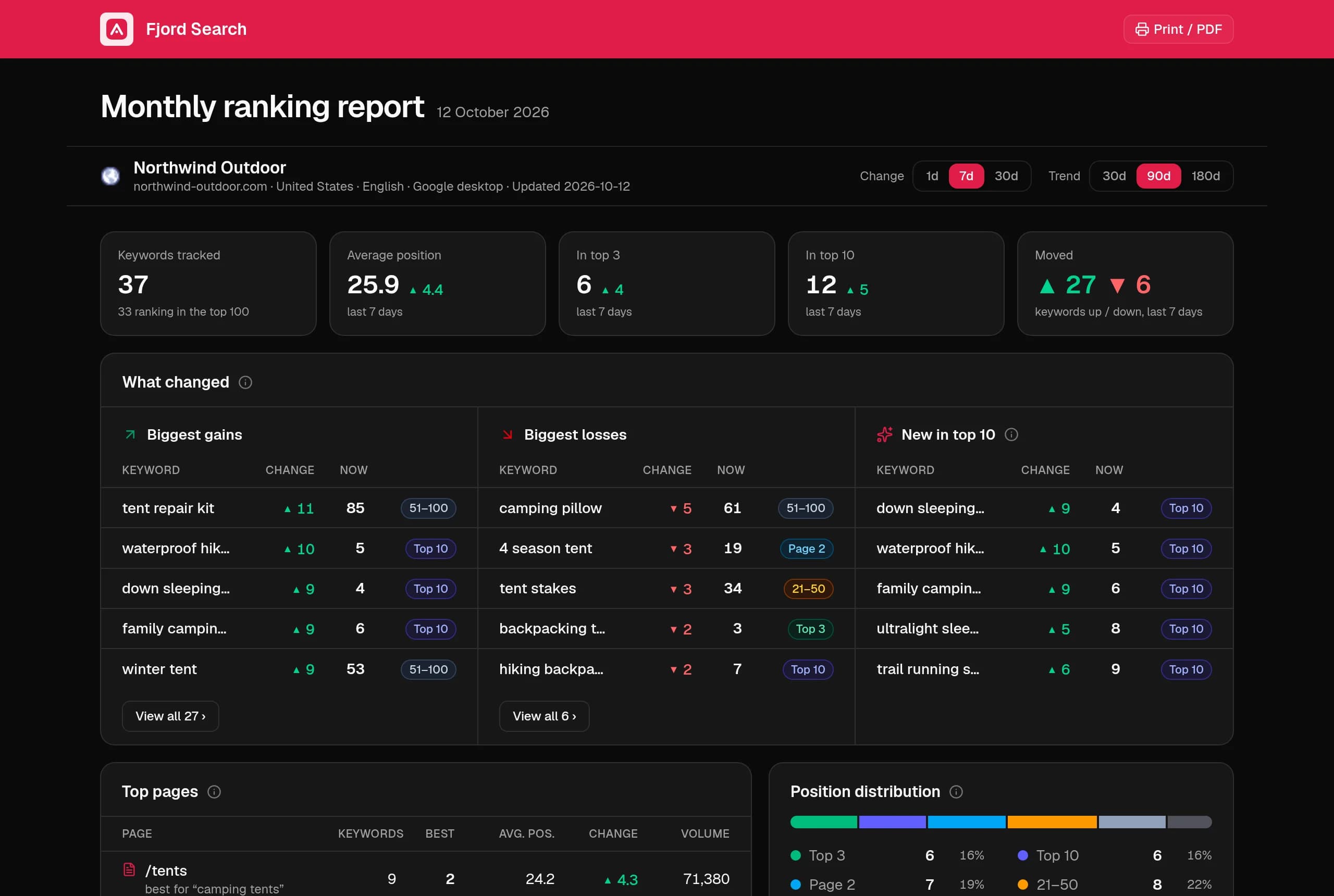
Task: Click the Top 3 legend entry
Action: [887, 855]
